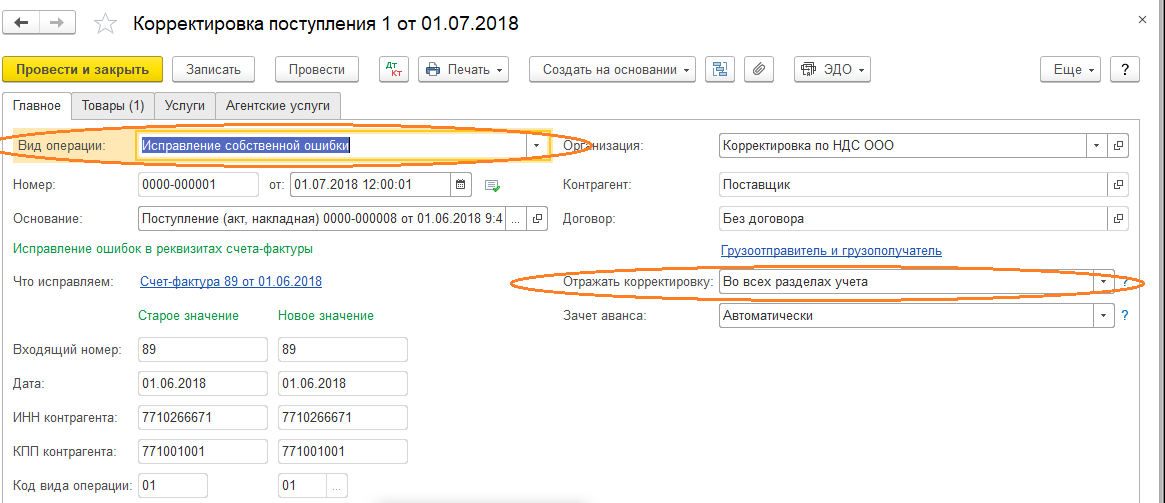The height and width of the screenshot is (503, 1165).
Task: Expand Отражать корректировку dropdown arrow
Action: pos(1104,282)
